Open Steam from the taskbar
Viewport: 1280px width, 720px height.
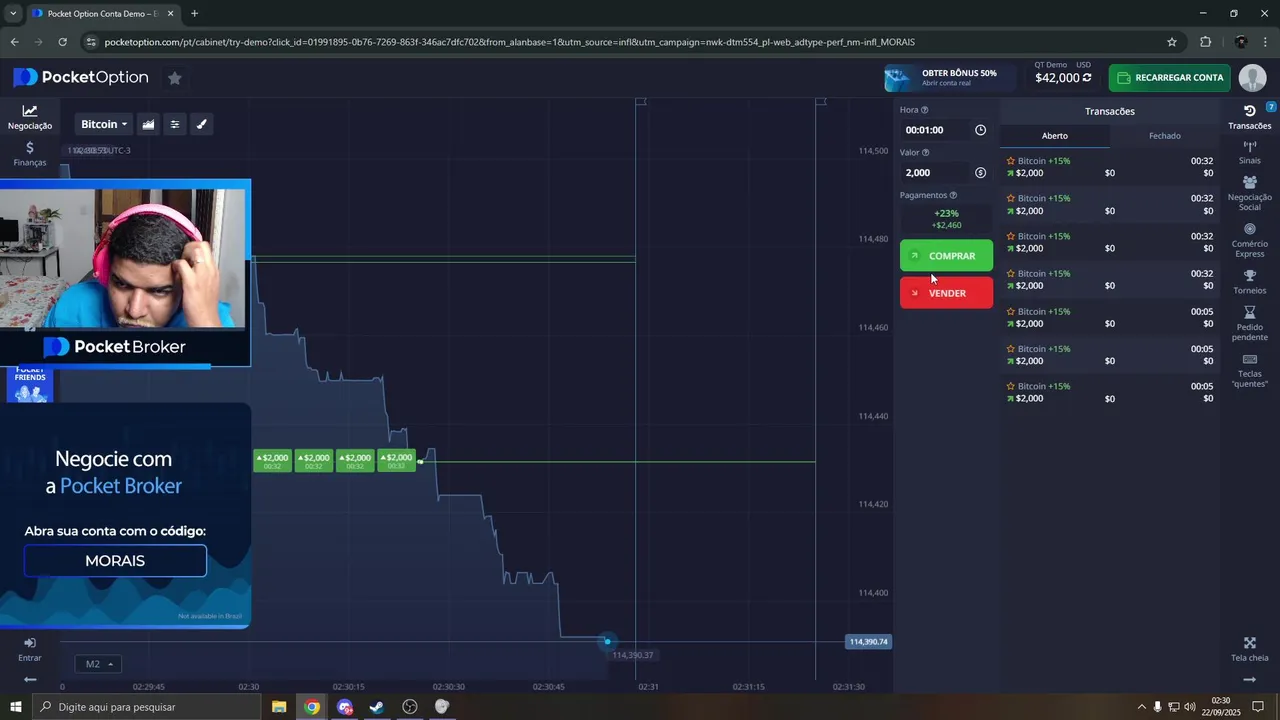[377, 707]
